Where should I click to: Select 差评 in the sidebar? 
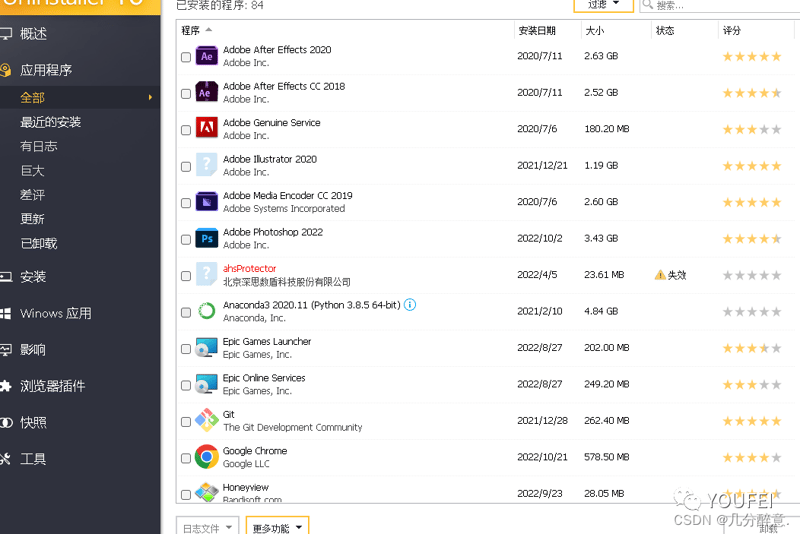[32, 195]
